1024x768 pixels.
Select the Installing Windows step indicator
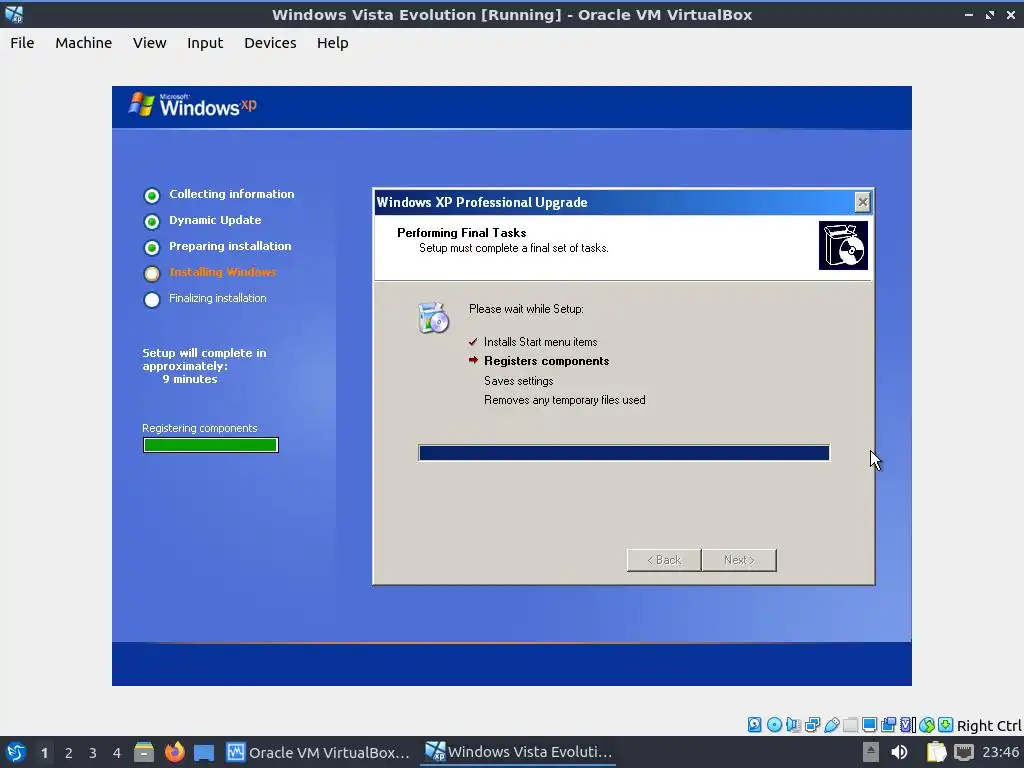tap(152, 274)
